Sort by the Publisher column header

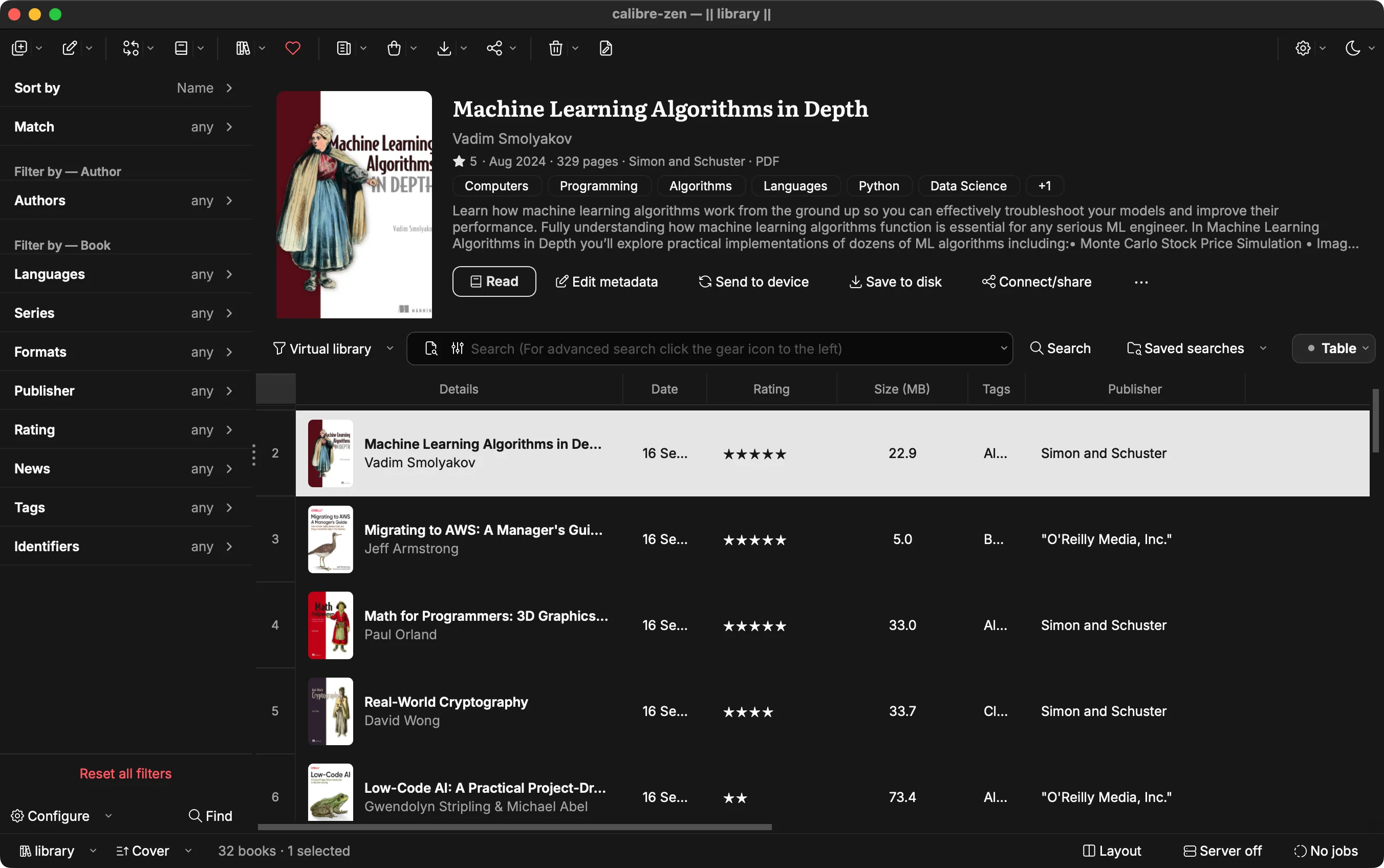(x=1134, y=389)
